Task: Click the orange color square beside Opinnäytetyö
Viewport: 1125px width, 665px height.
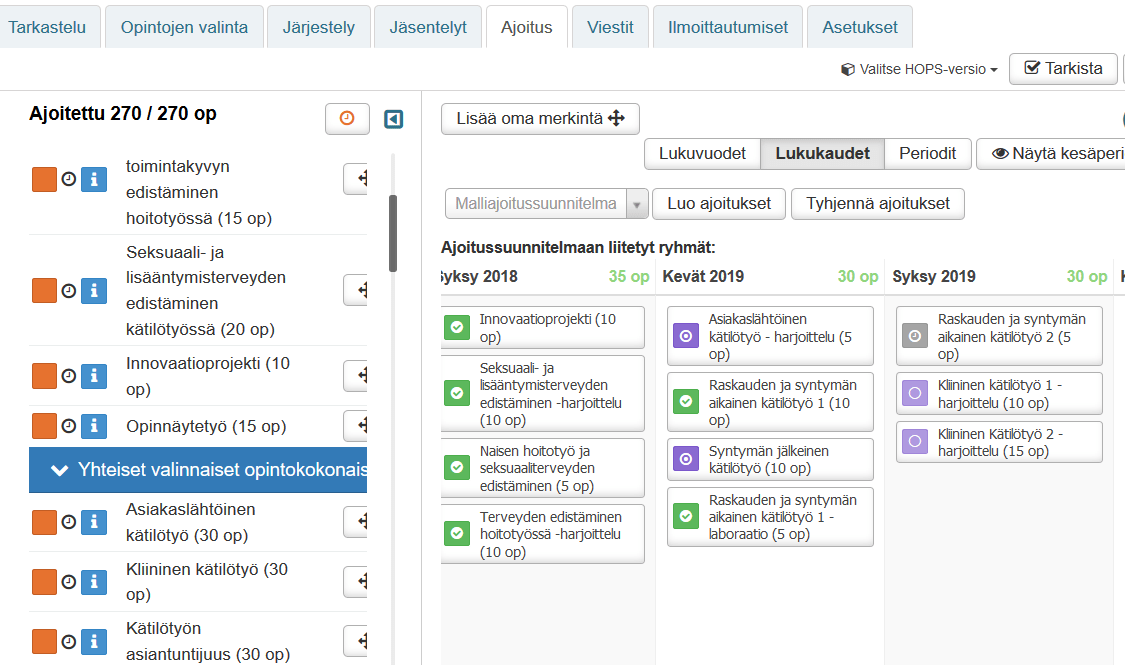Action: (44, 426)
